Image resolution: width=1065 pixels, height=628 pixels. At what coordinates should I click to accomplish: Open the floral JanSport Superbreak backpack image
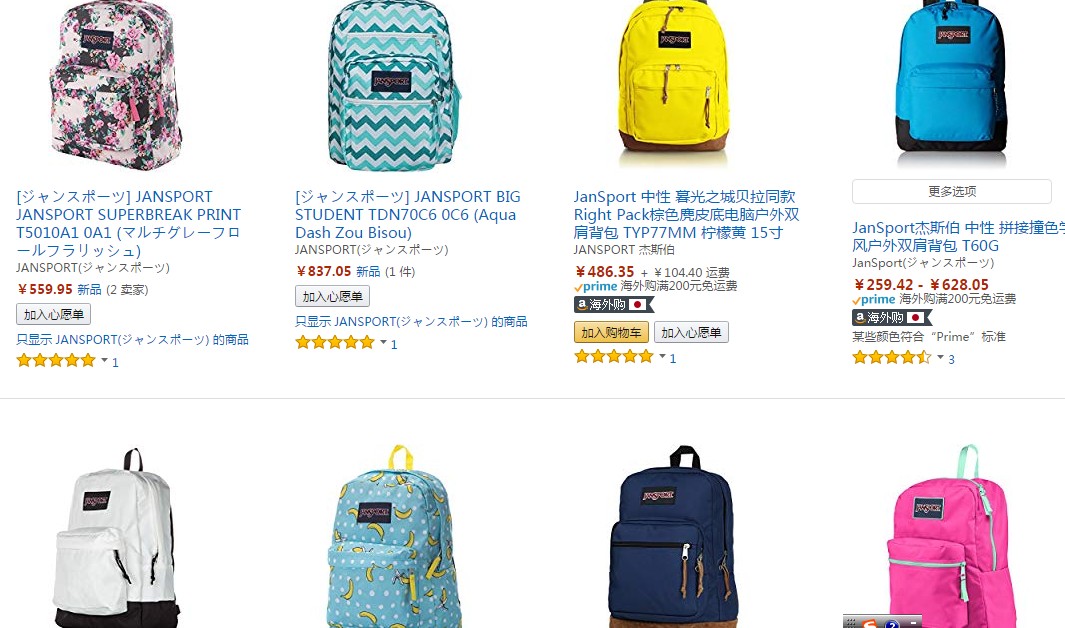(x=115, y=85)
